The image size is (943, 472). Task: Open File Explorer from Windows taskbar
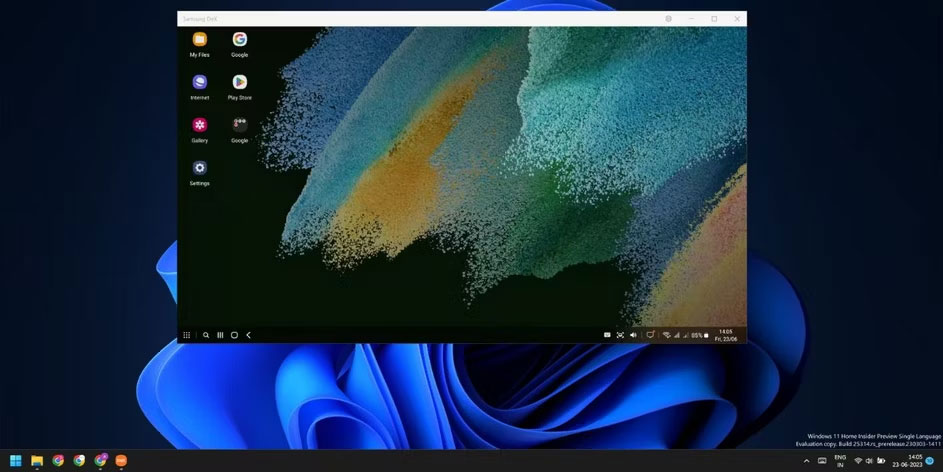[x=37, y=461]
